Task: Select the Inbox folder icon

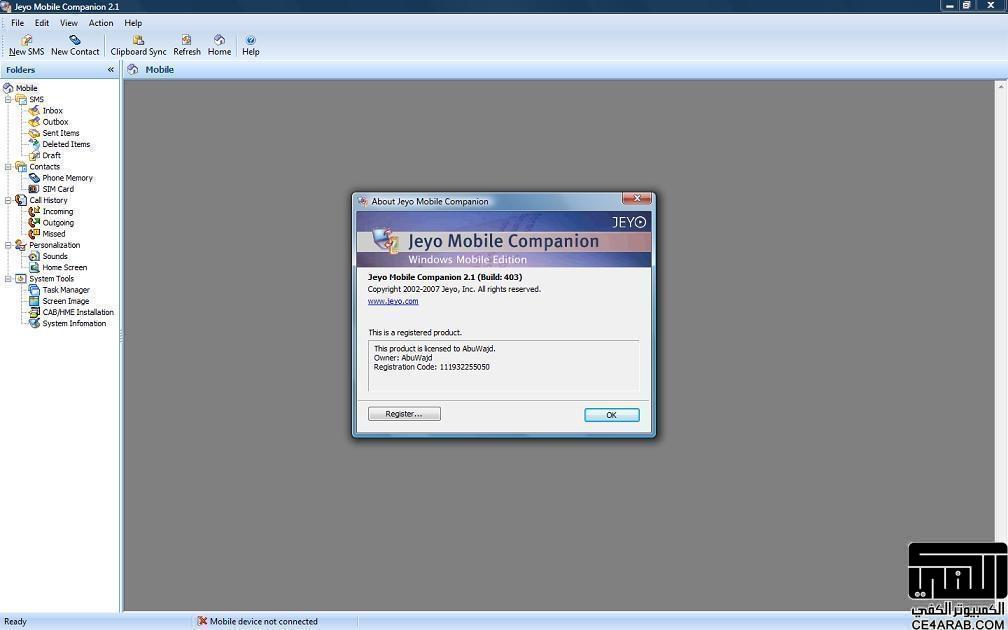Action: [x=34, y=111]
